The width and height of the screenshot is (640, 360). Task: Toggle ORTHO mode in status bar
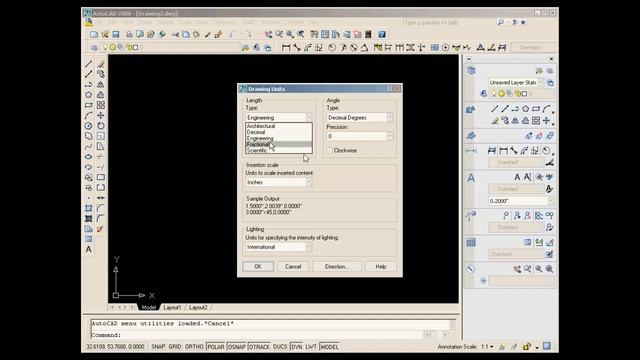[x=194, y=347]
